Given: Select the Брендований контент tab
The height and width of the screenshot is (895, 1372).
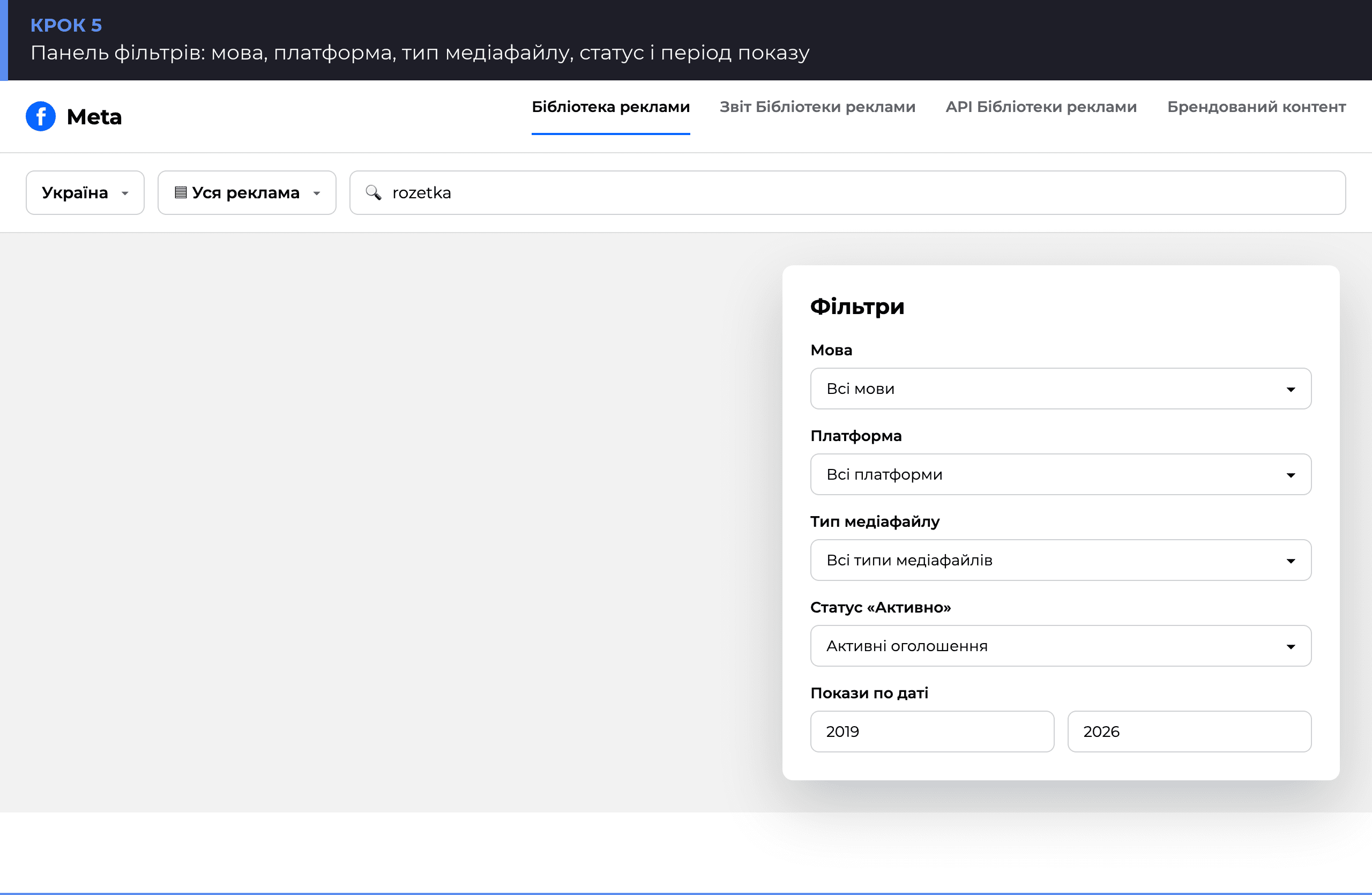Looking at the screenshot, I should pos(1257,107).
